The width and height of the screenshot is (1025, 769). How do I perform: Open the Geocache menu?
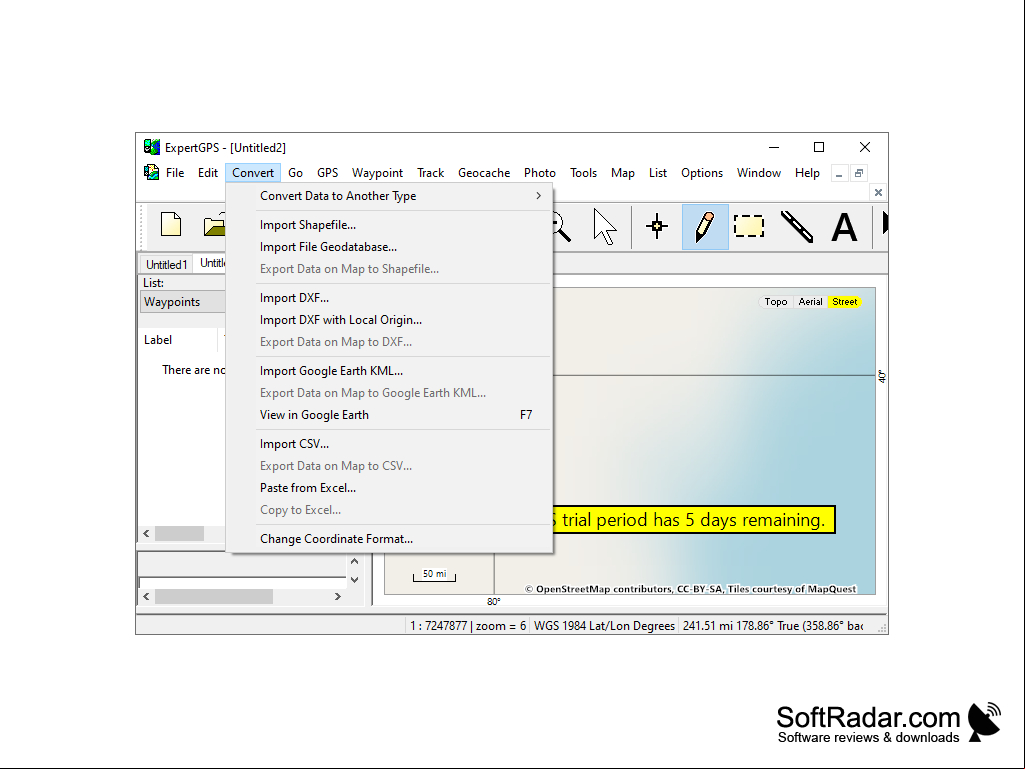(x=484, y=173)
